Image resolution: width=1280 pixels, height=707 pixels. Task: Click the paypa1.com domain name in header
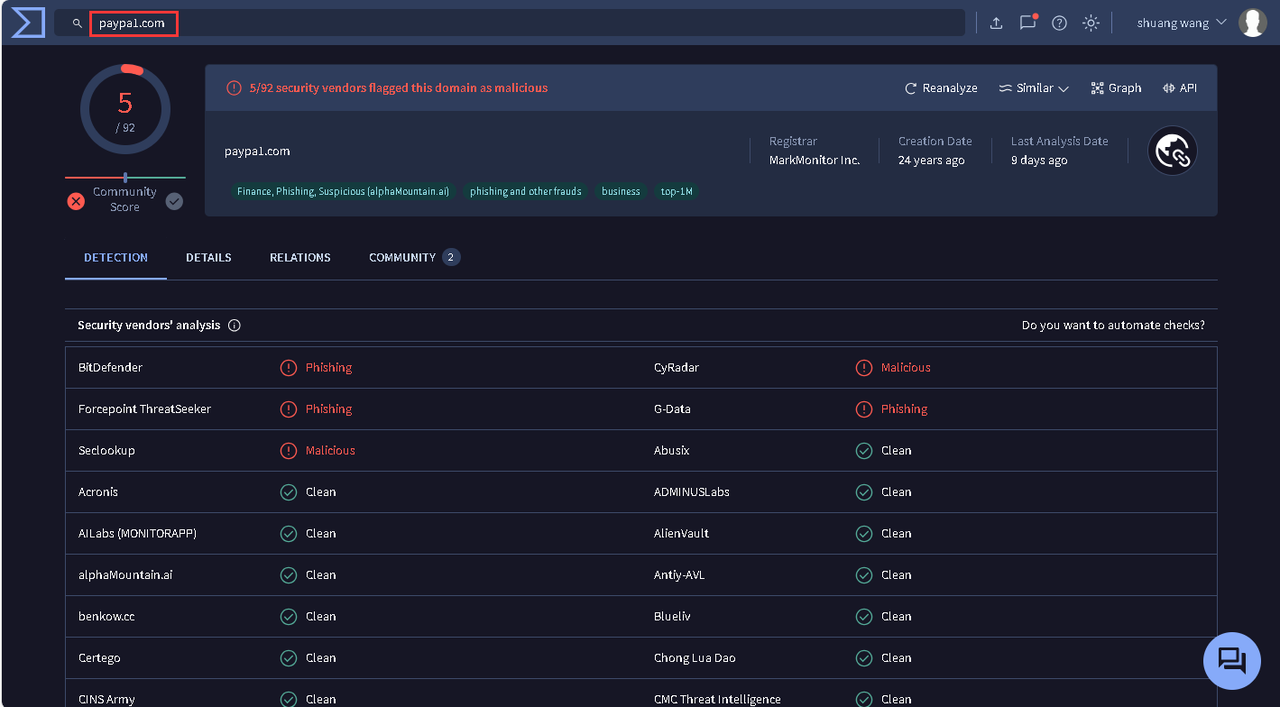point(257,151)
